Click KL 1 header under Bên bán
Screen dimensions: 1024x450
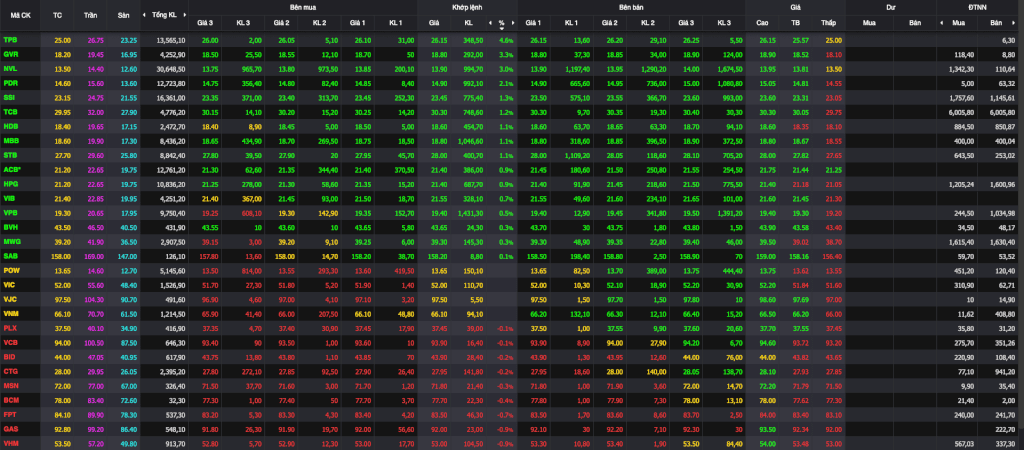(x=571, y=22)
